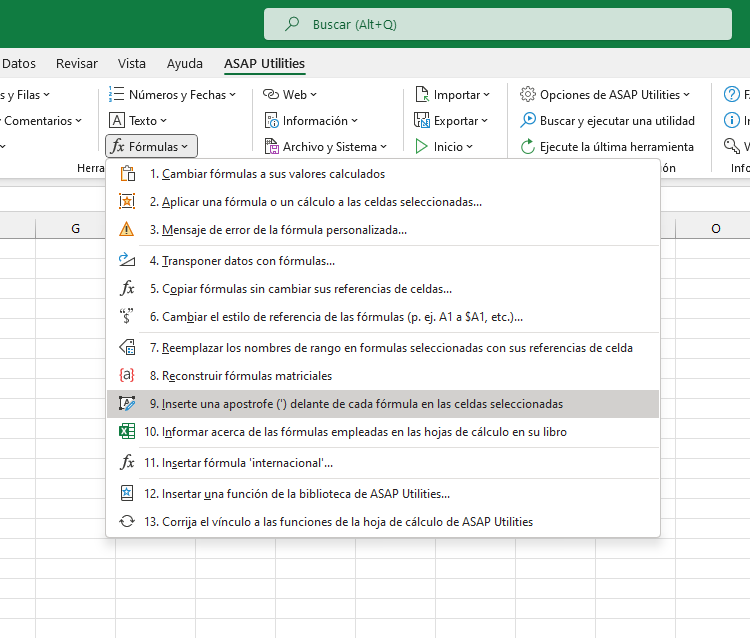Open the Web dropdown arrow
The height and width of the screenshot is (638, 750).
pyautogui.click(x=313, y=95)
